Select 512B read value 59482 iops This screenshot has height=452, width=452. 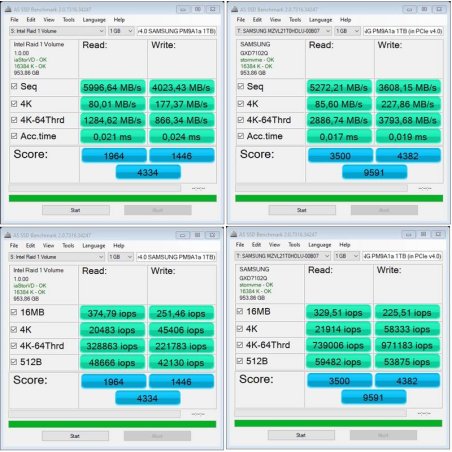point(338,362)
